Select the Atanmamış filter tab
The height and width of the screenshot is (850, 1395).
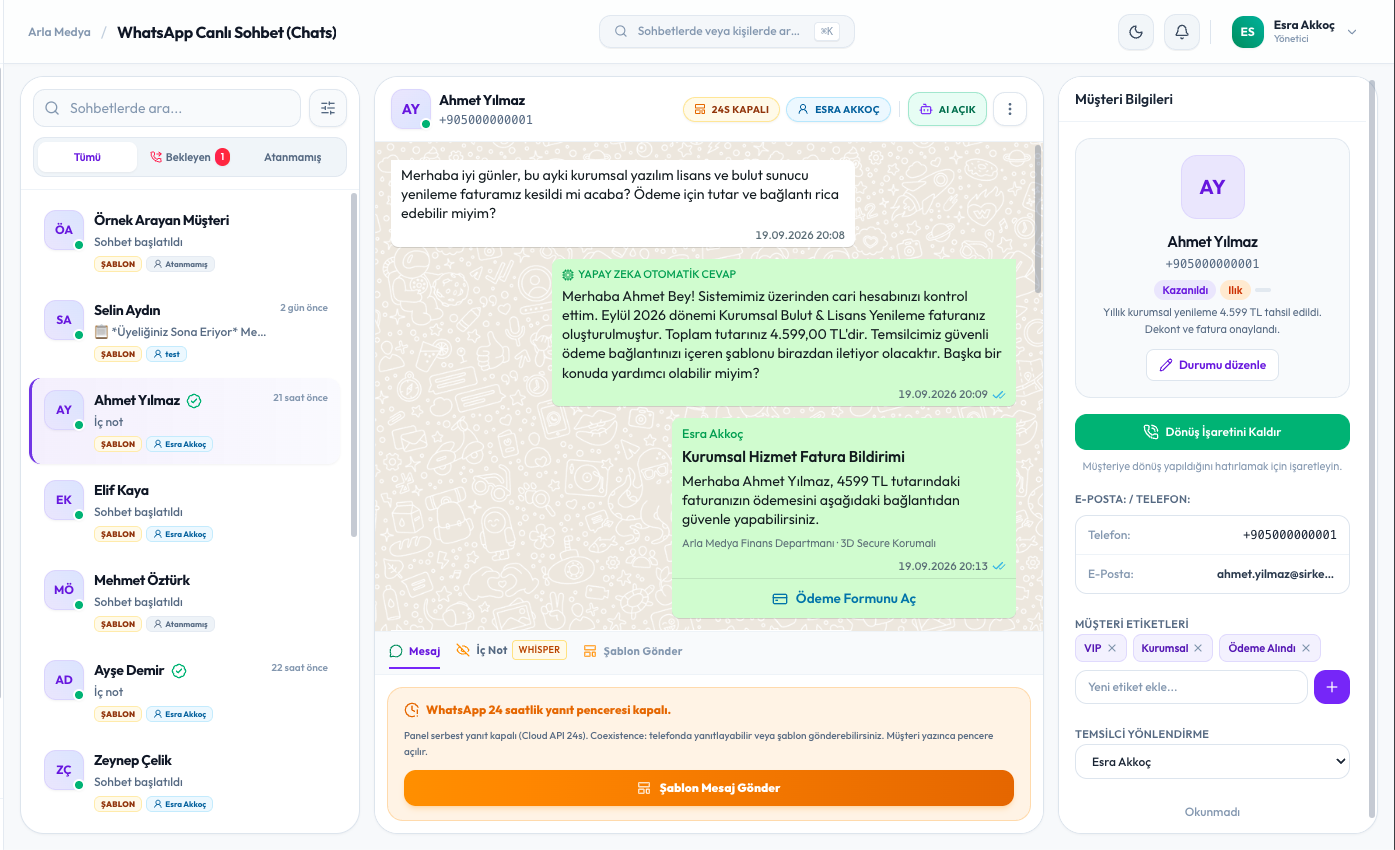coord(293,157)
